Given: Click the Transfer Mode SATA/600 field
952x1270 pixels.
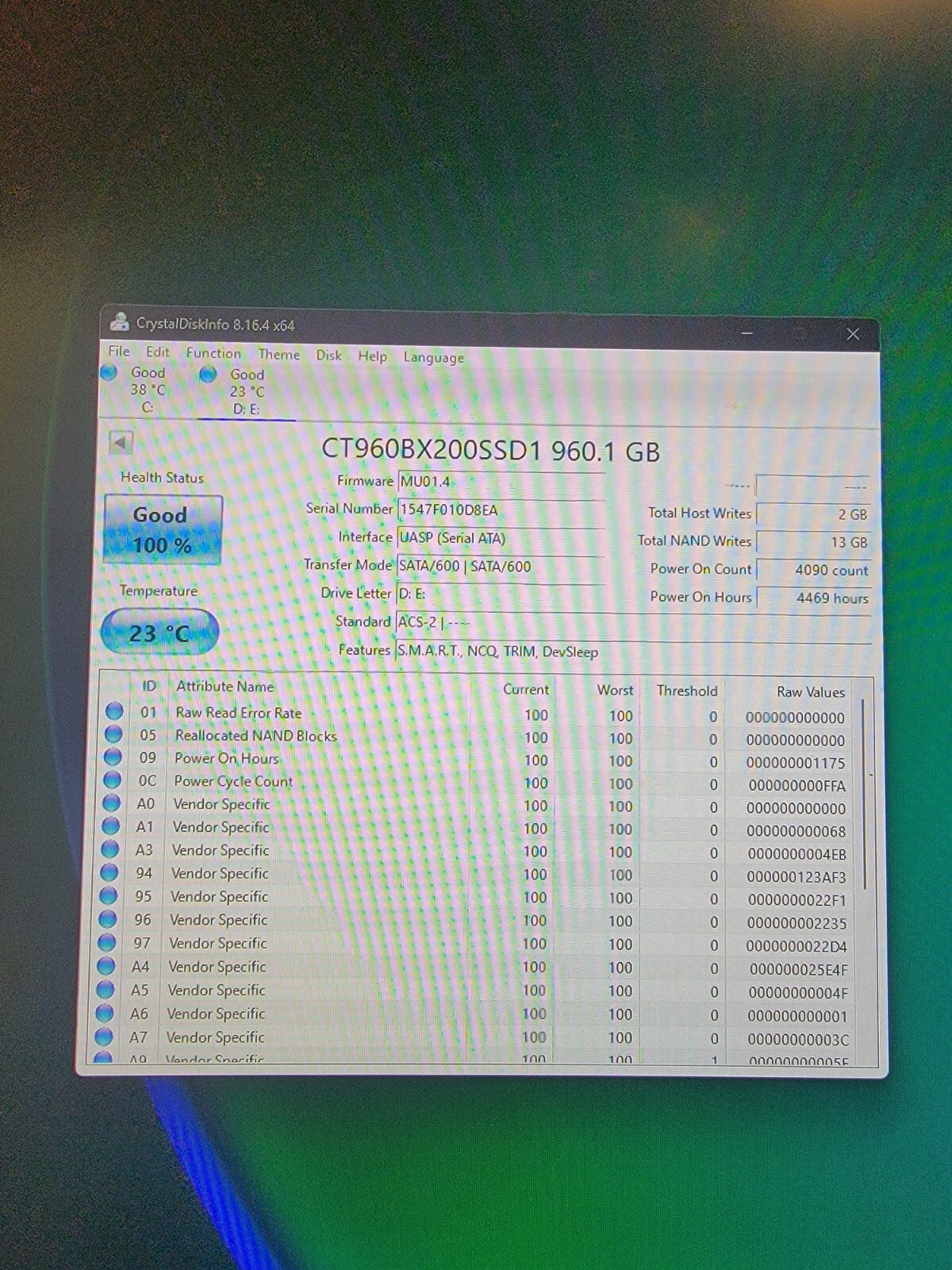Looking at the screenshot, I should click(x=501, y=566).
